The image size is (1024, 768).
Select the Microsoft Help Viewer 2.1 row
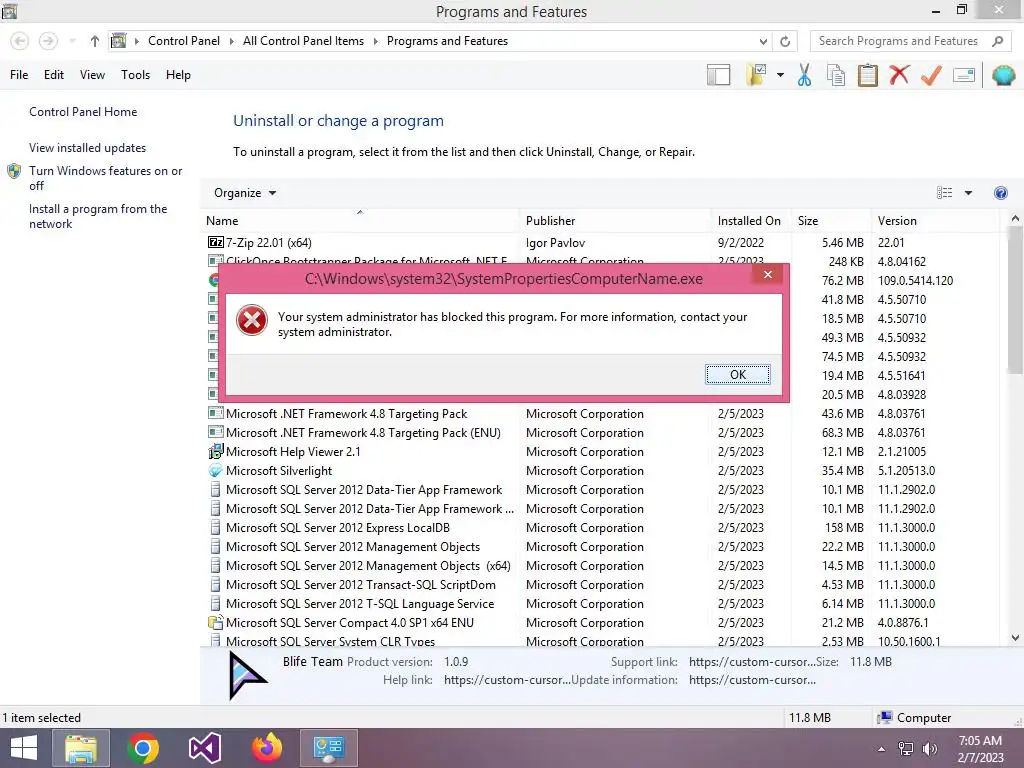click(603, 451)
